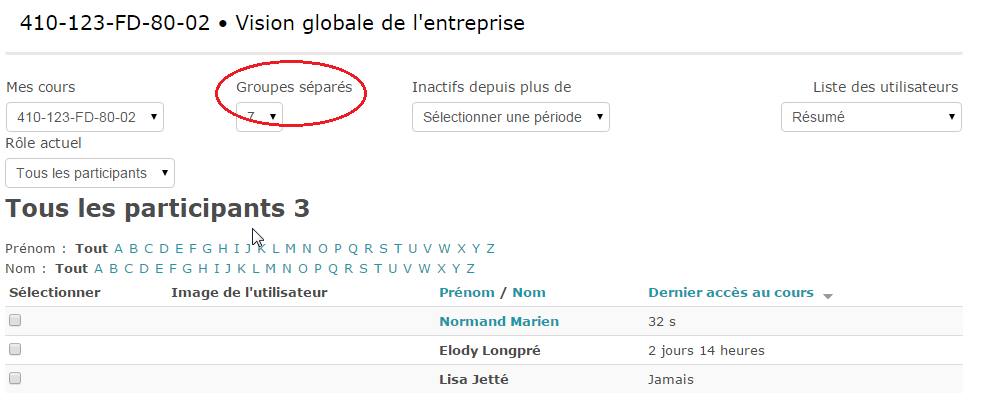Open the Inactifs depuis plus de period selector
Screen dimensions: 990x407
(510, 117)
